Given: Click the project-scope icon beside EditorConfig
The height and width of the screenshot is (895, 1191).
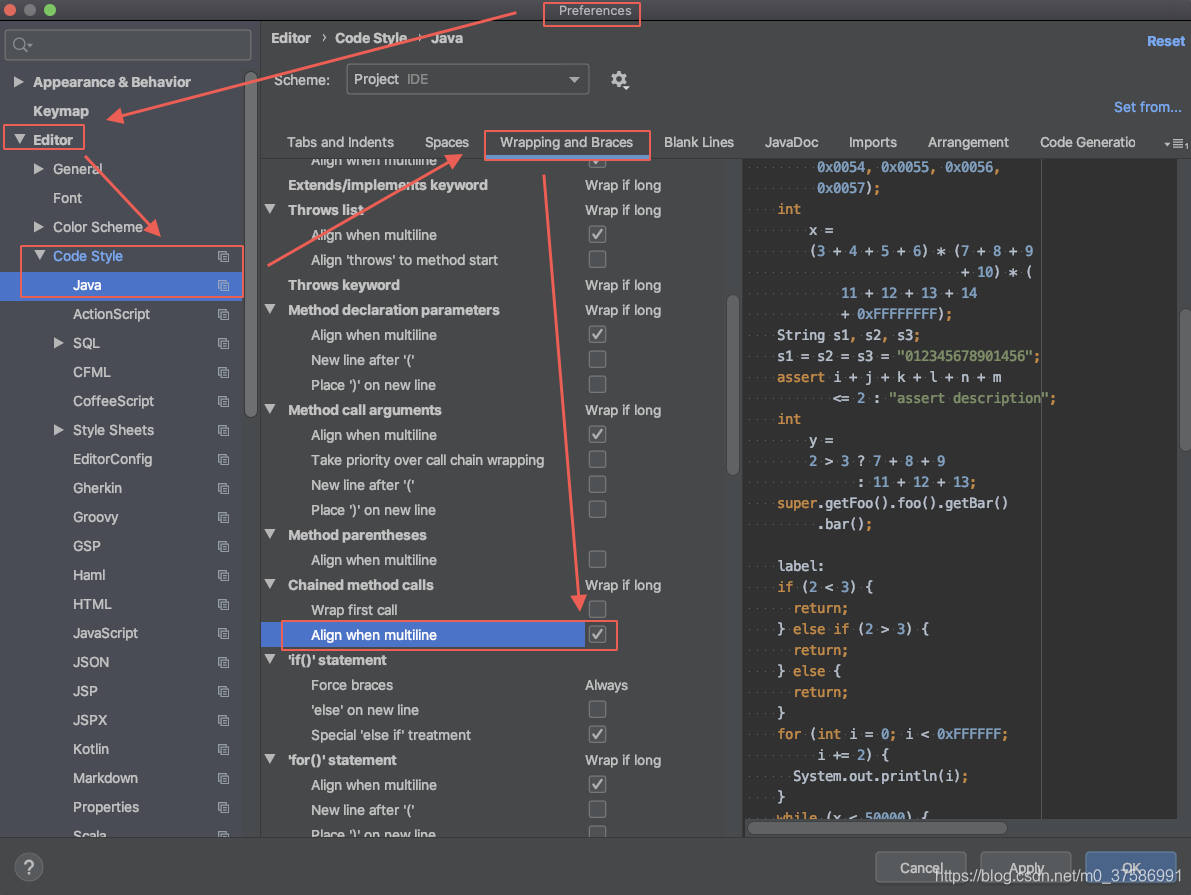Looking at the screenshot, I should point(223,460).
